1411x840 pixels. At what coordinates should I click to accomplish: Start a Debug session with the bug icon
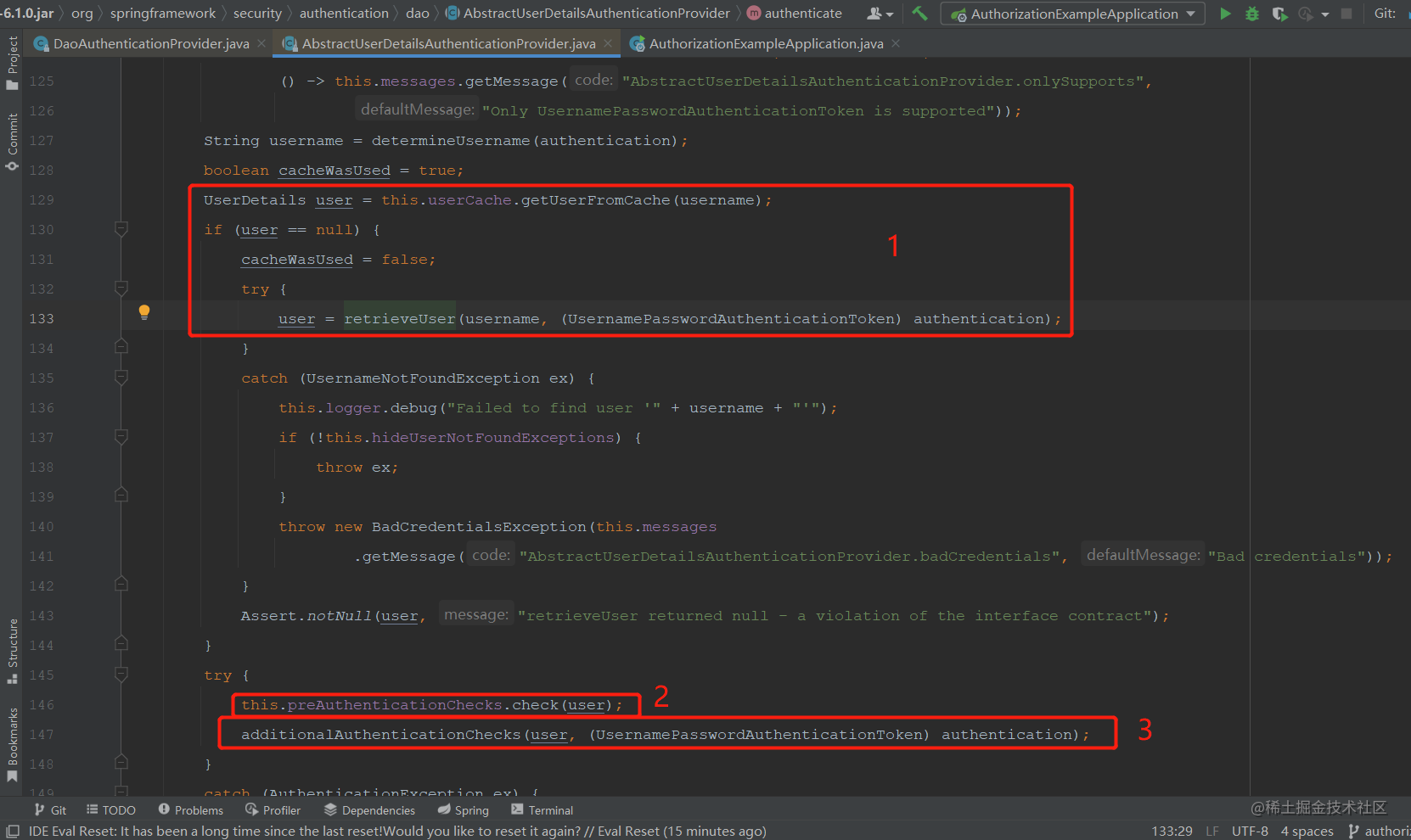click(1252, 14)
